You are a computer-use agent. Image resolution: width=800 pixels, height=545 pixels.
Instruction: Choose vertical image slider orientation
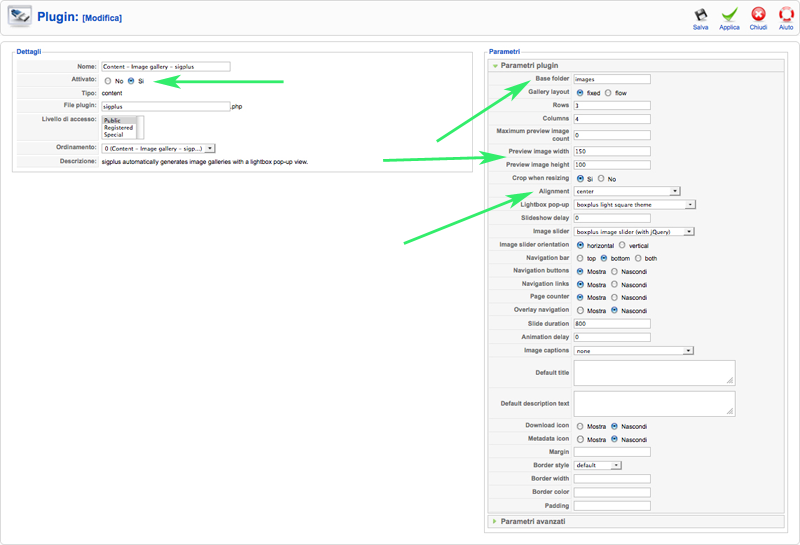coord(622,245)
